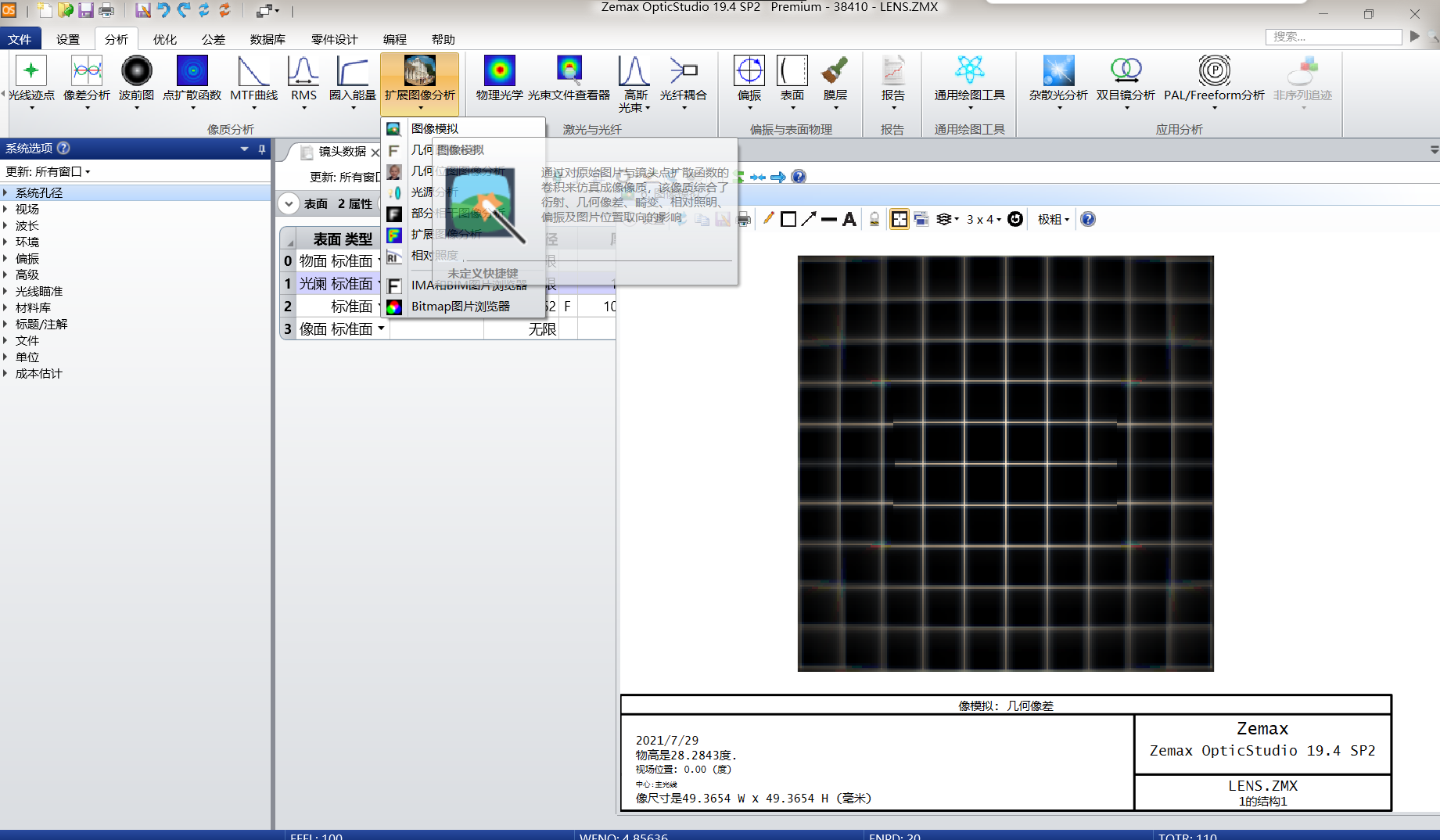Open the 圈入能量 enclosed energy tool
Image resolution: width=1440 pixels, height=840 pixels.
click(x=353, y=81)
